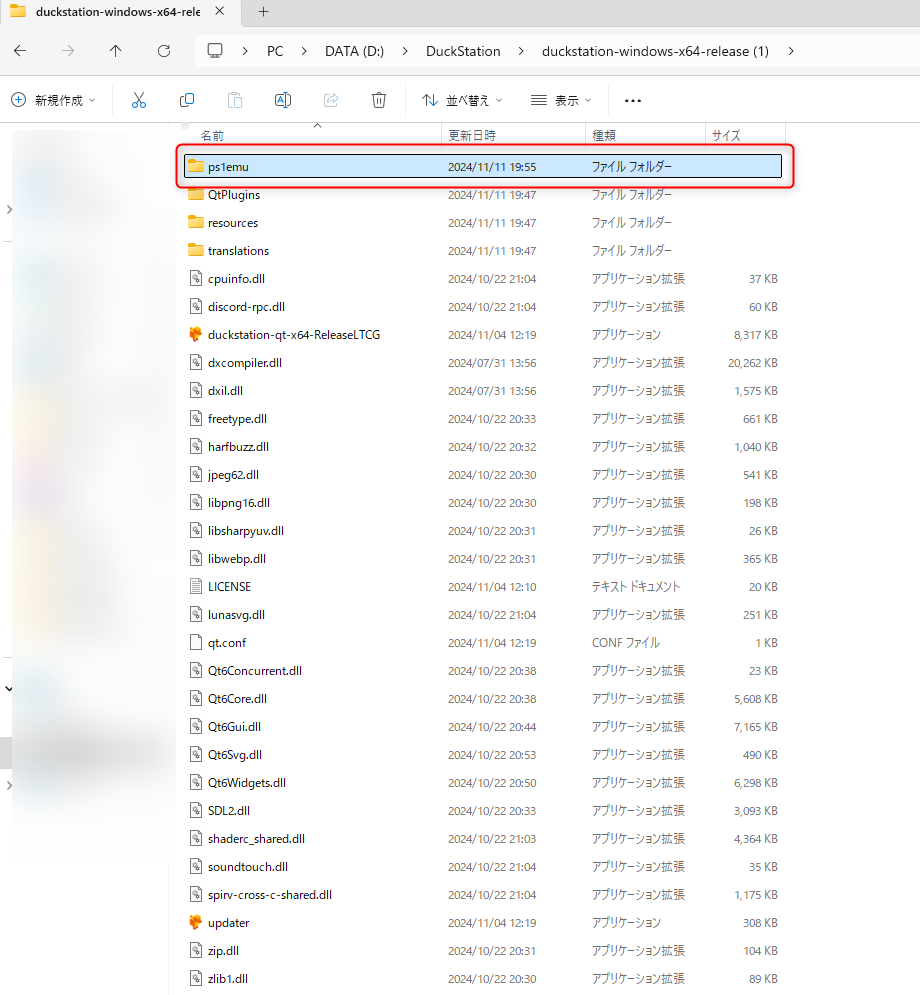This screenshot has width=920, height=995.
Task: Click the ps1emu folder icon
Action: 195,166
